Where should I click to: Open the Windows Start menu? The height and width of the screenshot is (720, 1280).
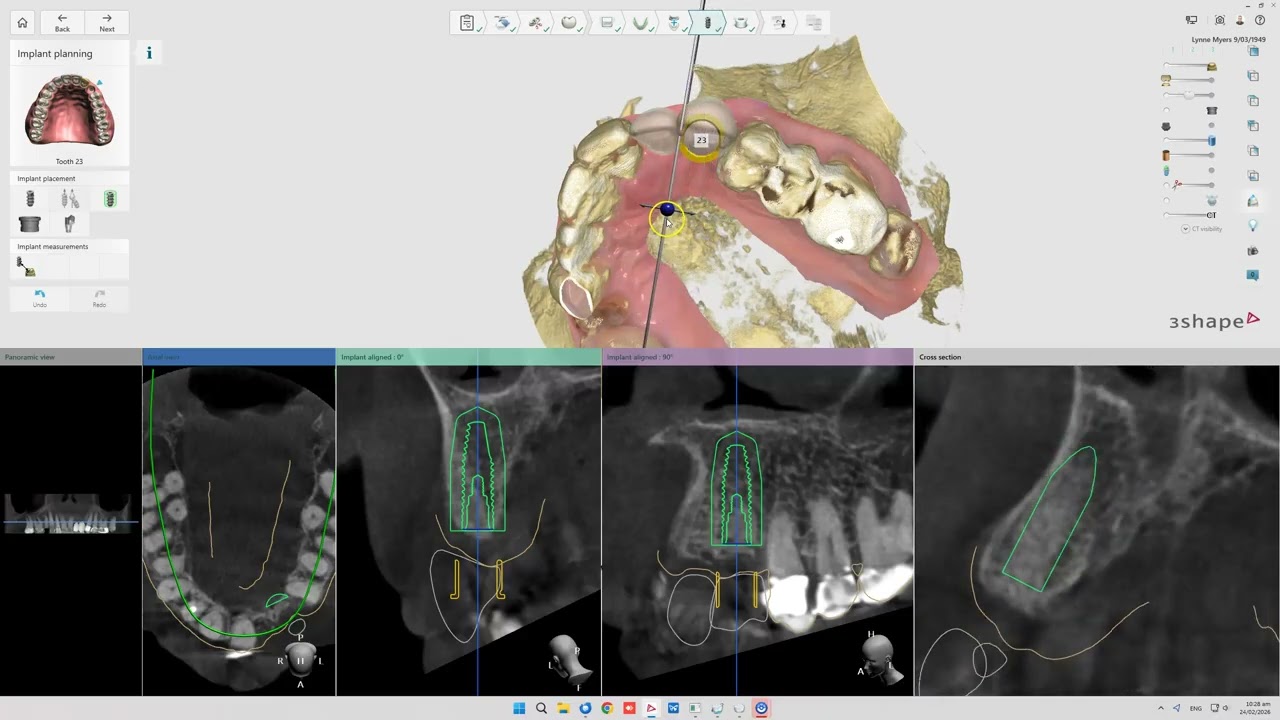pyautogui.click(x=519, y=708)
